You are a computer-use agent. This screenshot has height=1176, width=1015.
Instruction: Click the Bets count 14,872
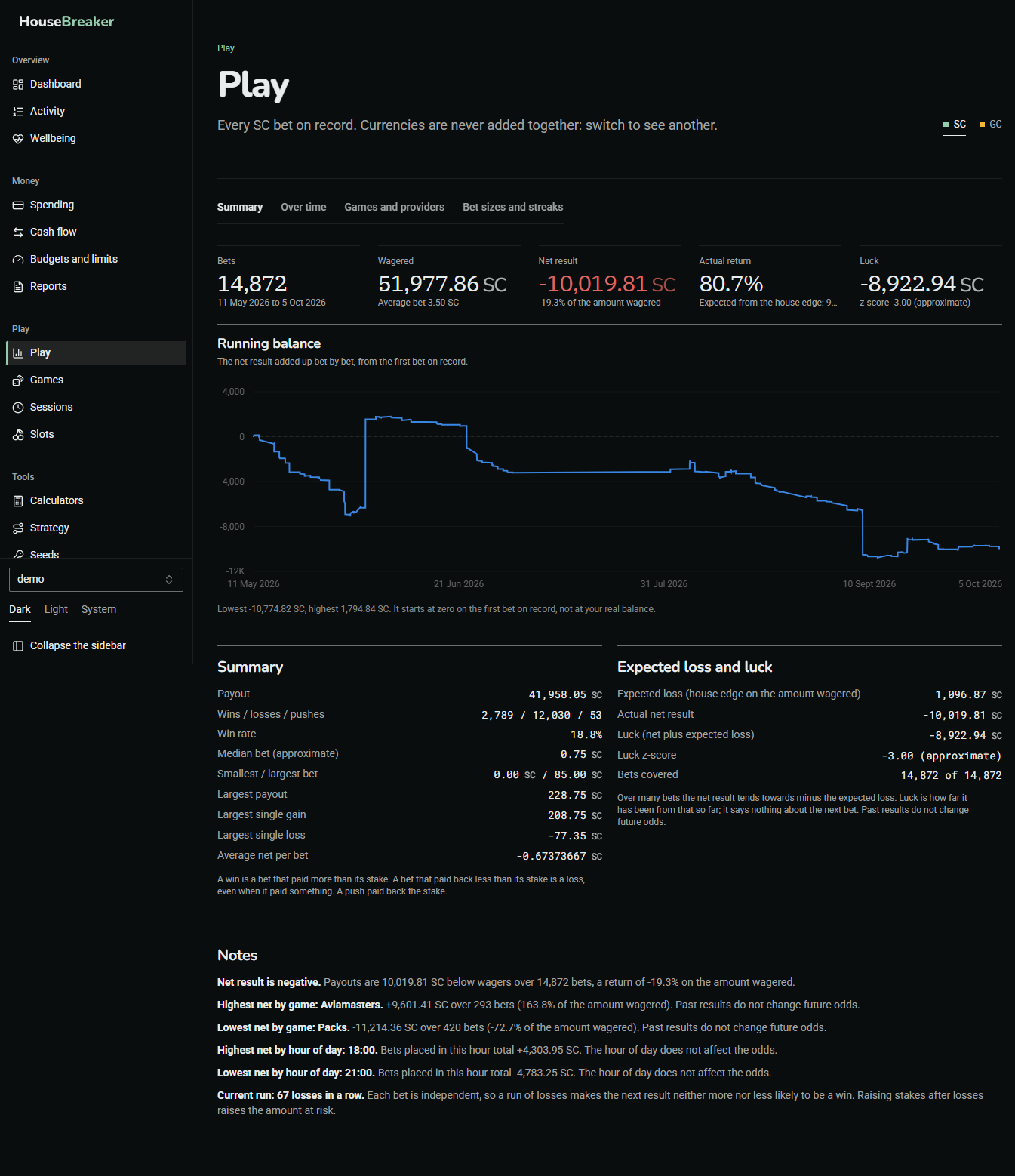tap(252, 284)
